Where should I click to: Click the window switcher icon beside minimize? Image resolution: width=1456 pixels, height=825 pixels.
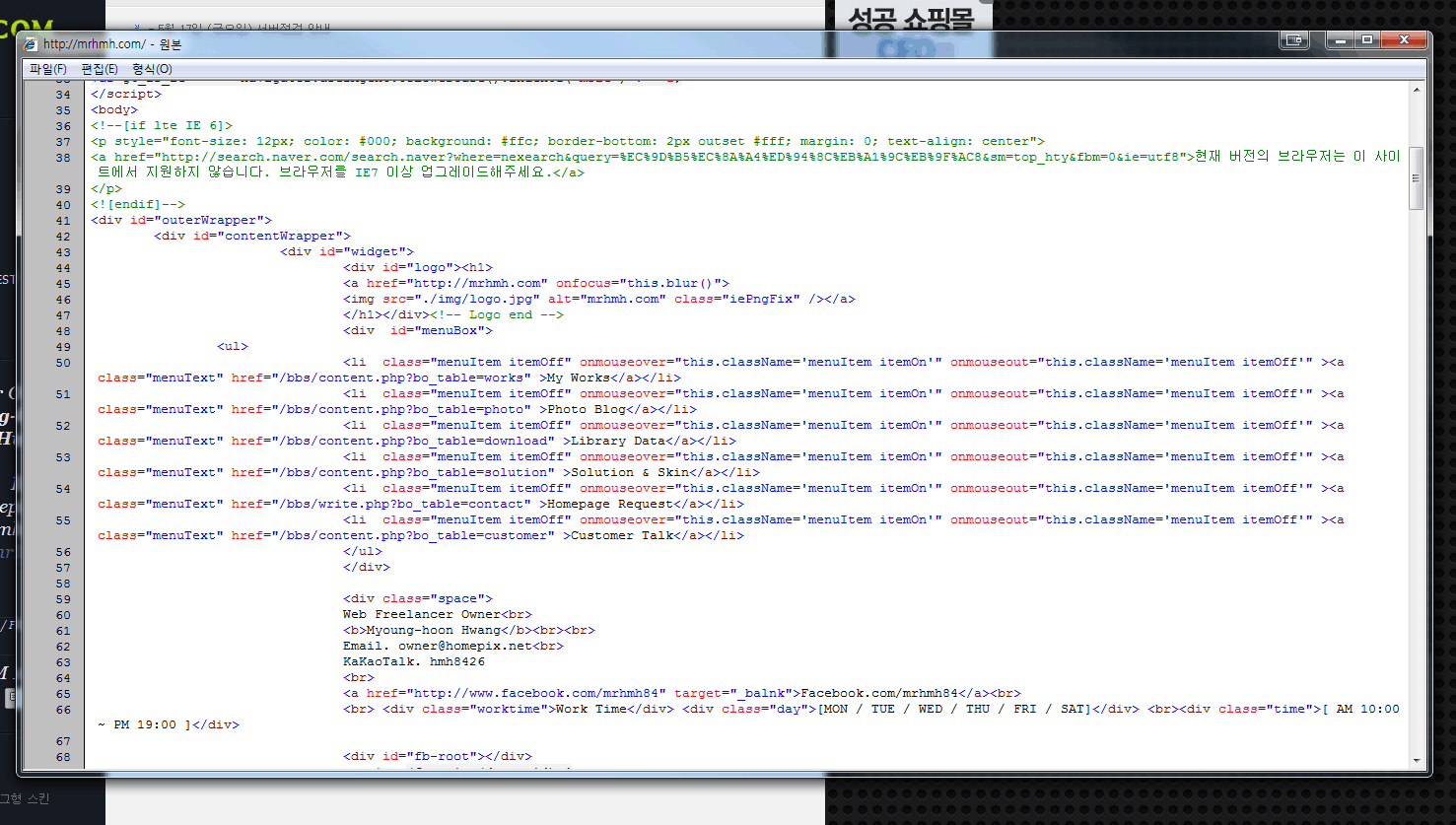1294,40
